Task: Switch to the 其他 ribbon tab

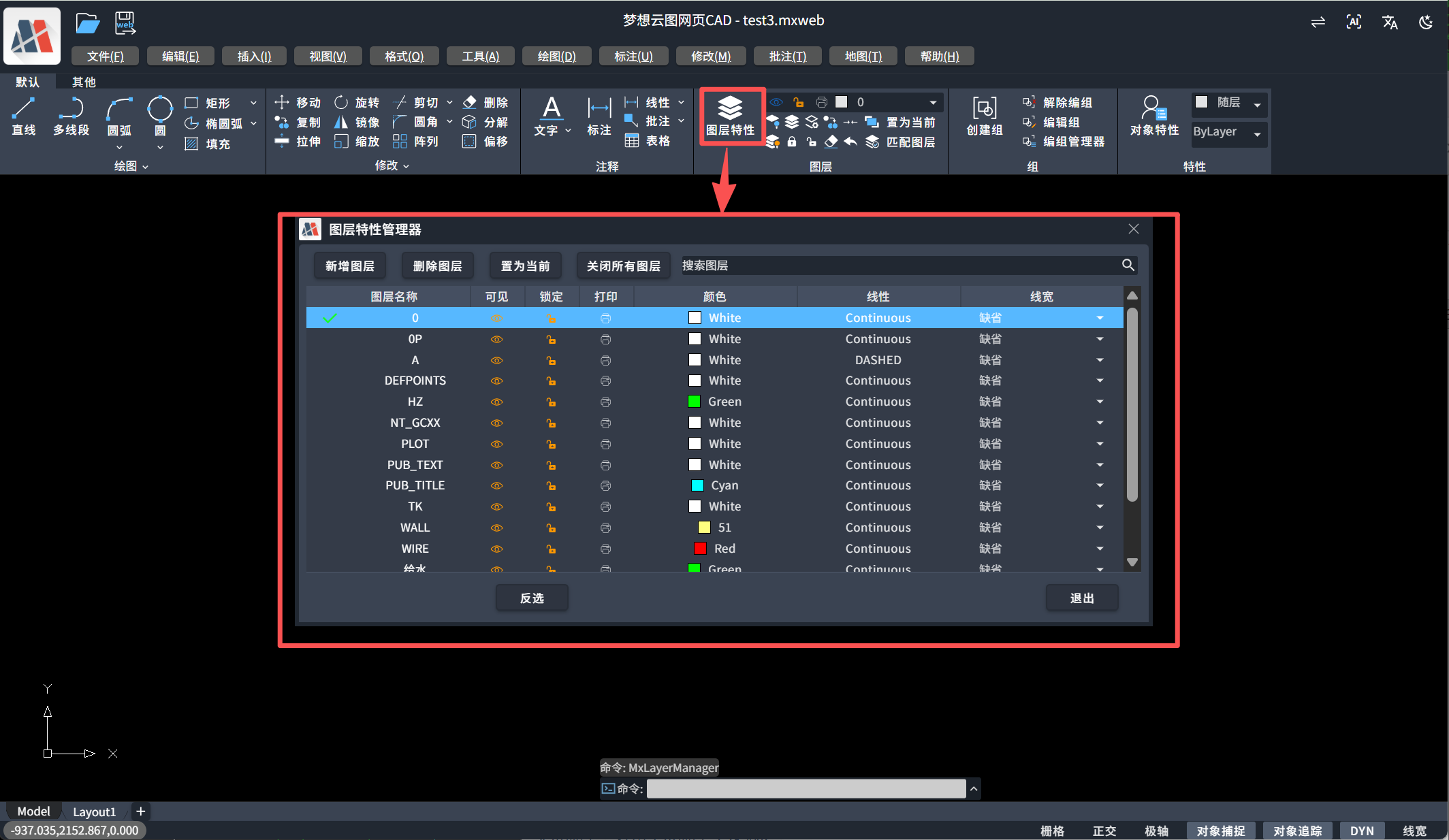Action: pyautogui.click(x=84, y=82)
